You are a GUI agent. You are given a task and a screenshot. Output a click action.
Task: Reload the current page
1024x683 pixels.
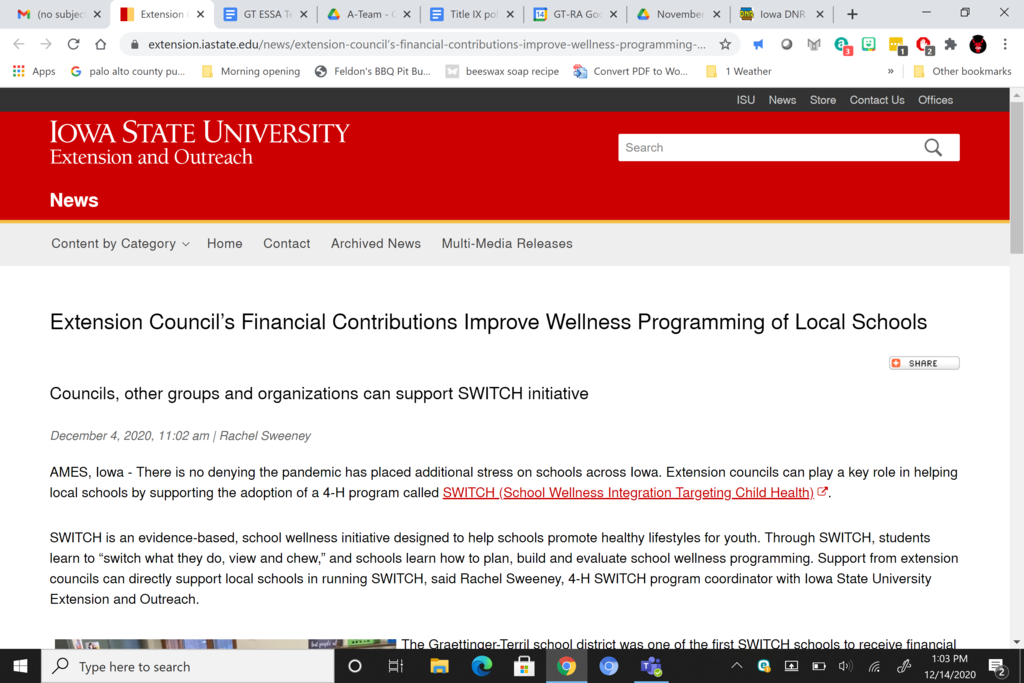73,44
